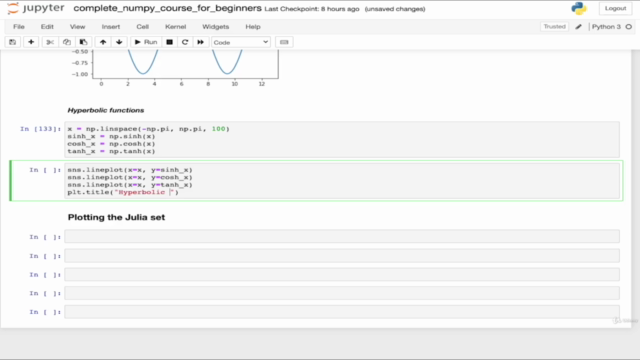The image size is (640, 360).
Task: Run the selected cell
Action: (x=146, y=42)
